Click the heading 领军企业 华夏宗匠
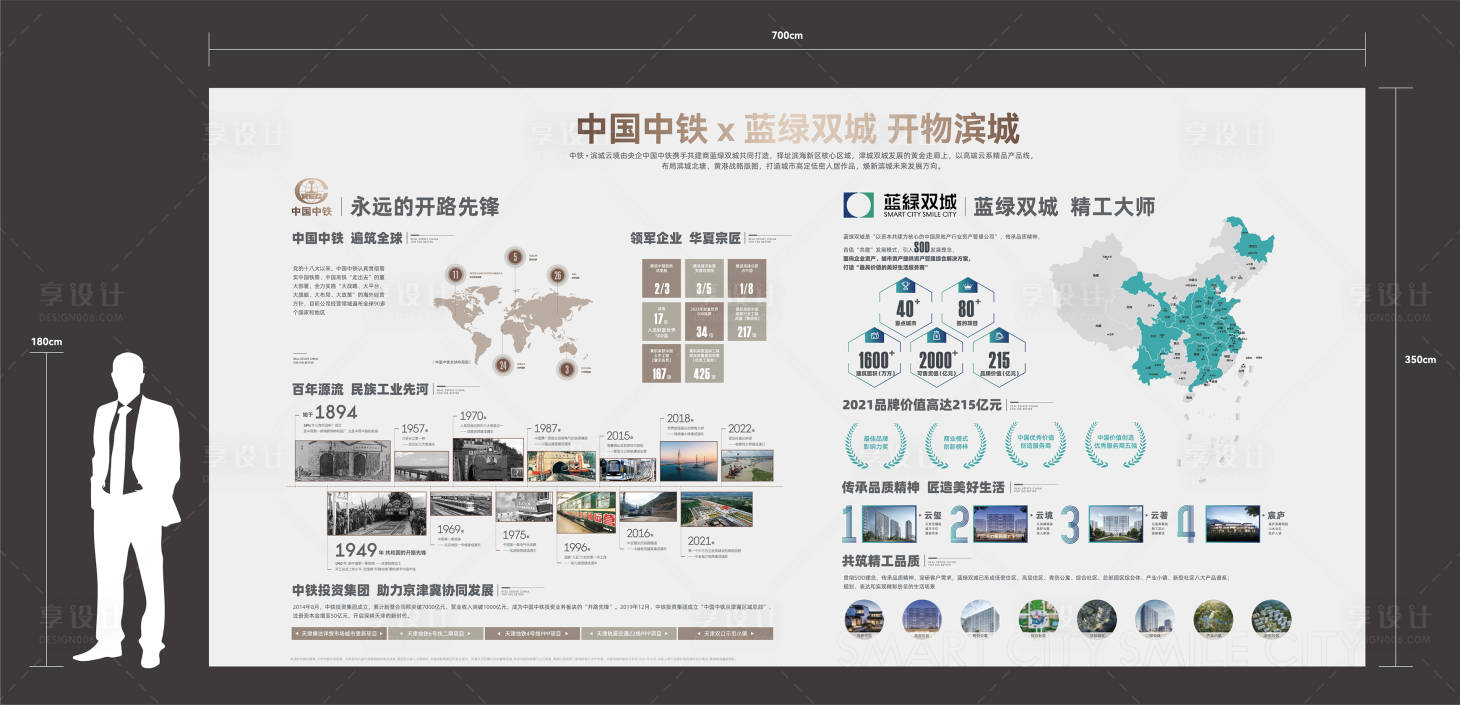Image resolution: width=1460 pixels, height=705 pixels. tap(685, 238)
